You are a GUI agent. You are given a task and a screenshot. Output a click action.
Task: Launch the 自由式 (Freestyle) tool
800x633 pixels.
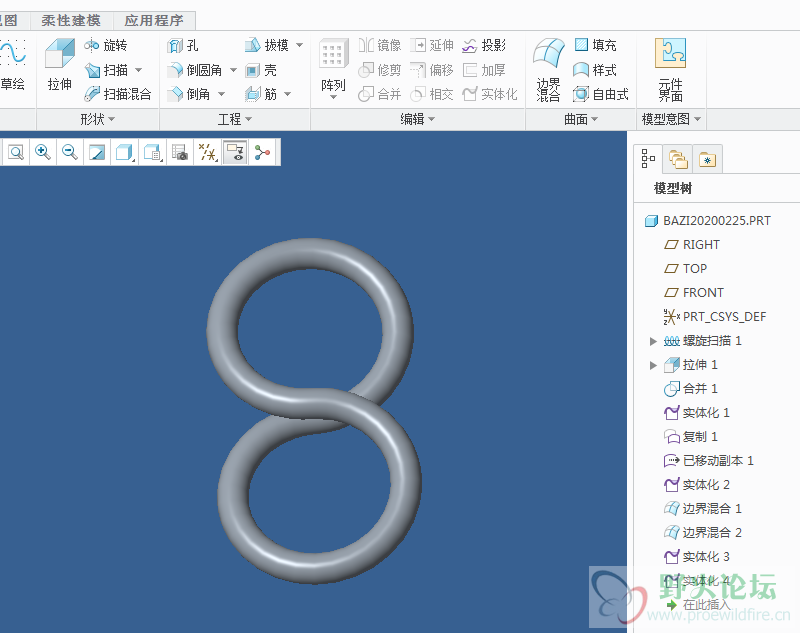point(601,94)
